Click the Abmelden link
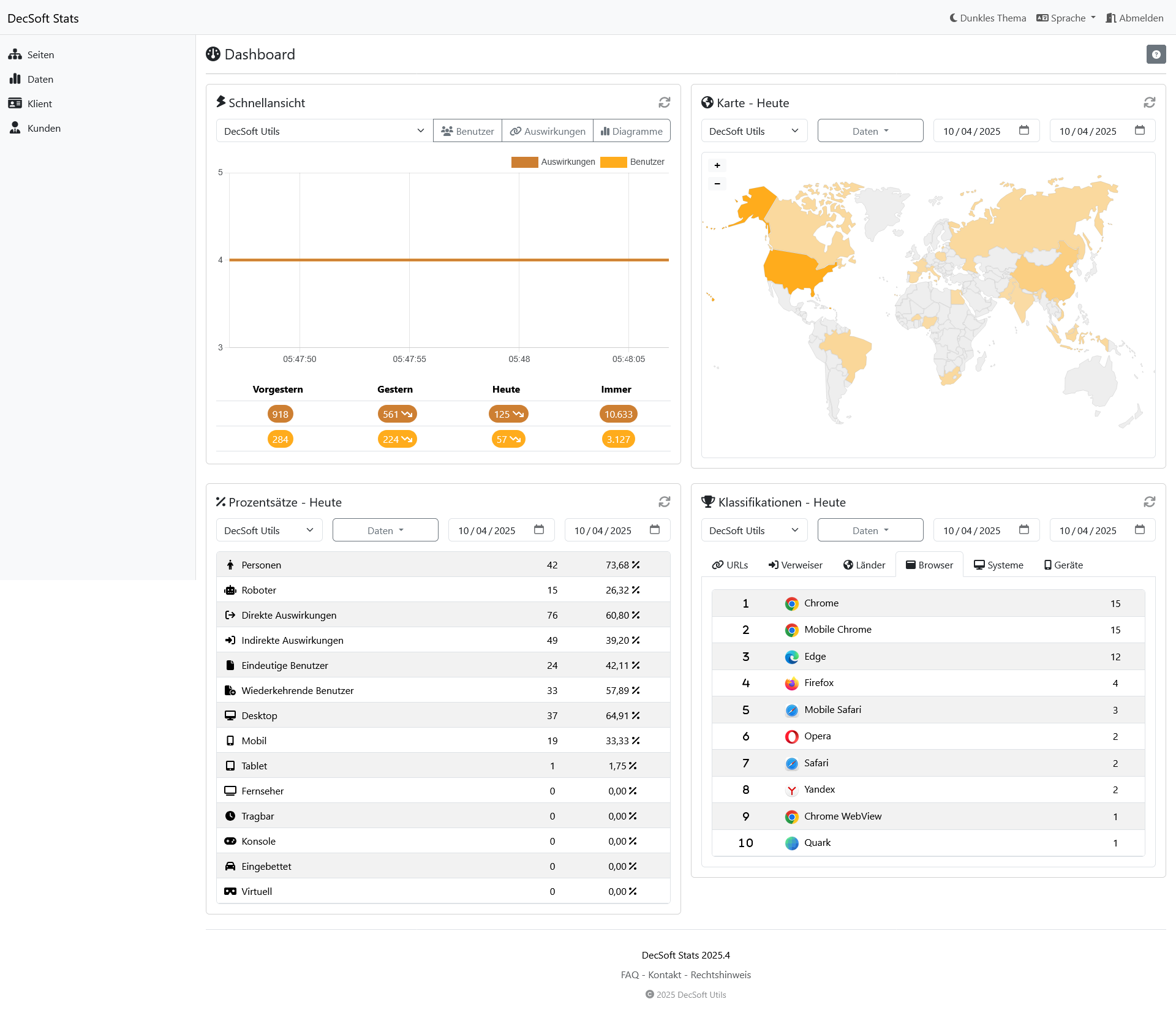Viewport: 1176px width, 1018px height. coord(1134,18)
